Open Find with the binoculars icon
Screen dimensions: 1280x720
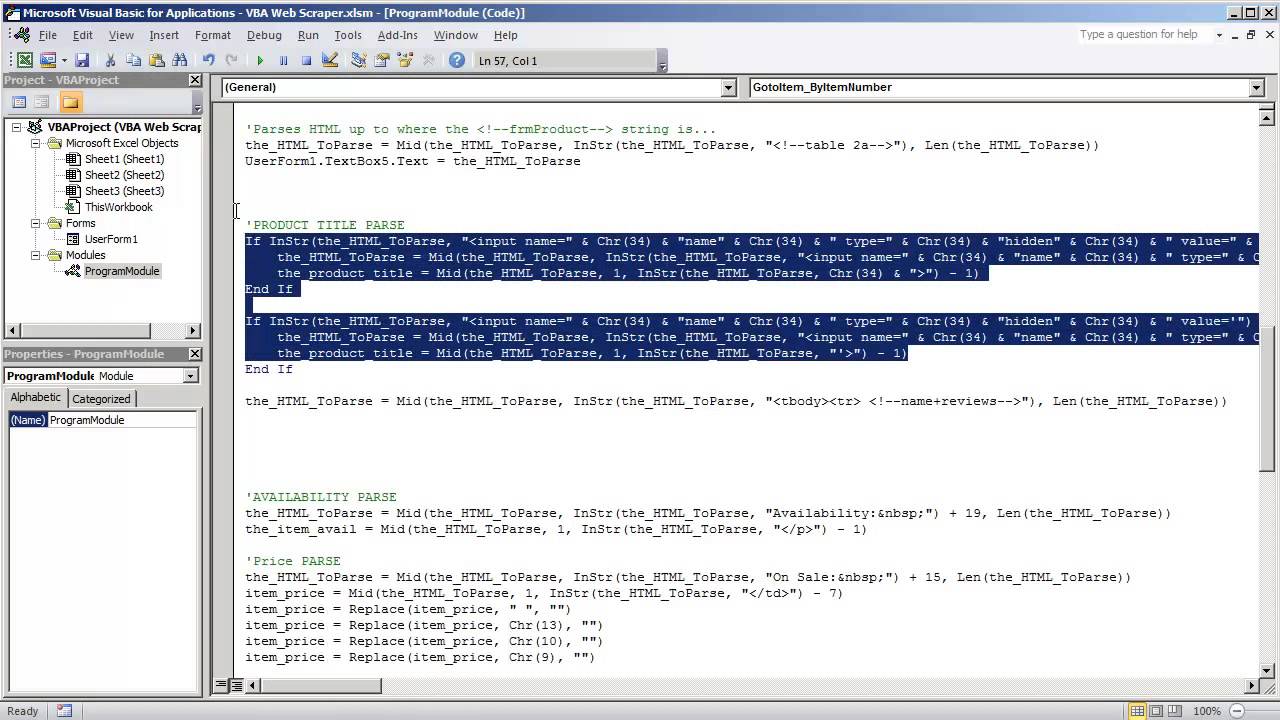pos(180,61)
